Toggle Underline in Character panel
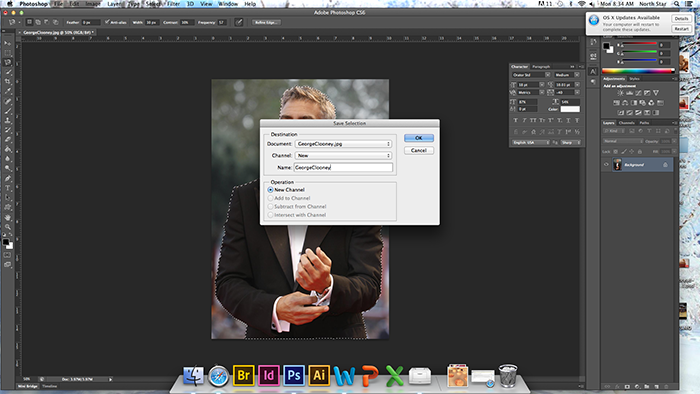This screenshot has height=394, width=700. click(568, 120)
